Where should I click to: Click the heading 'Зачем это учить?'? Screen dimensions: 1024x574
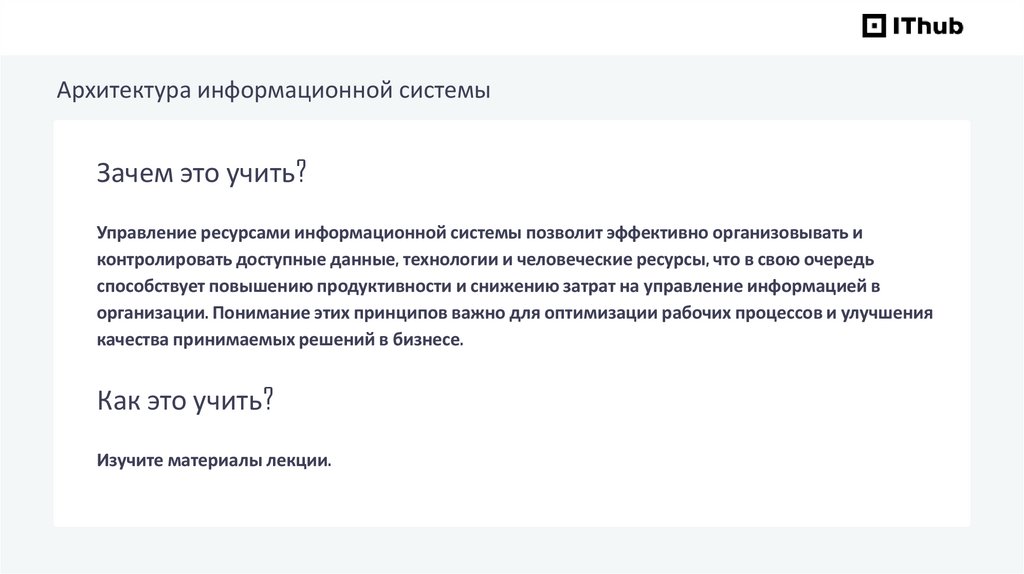(200, 173)
